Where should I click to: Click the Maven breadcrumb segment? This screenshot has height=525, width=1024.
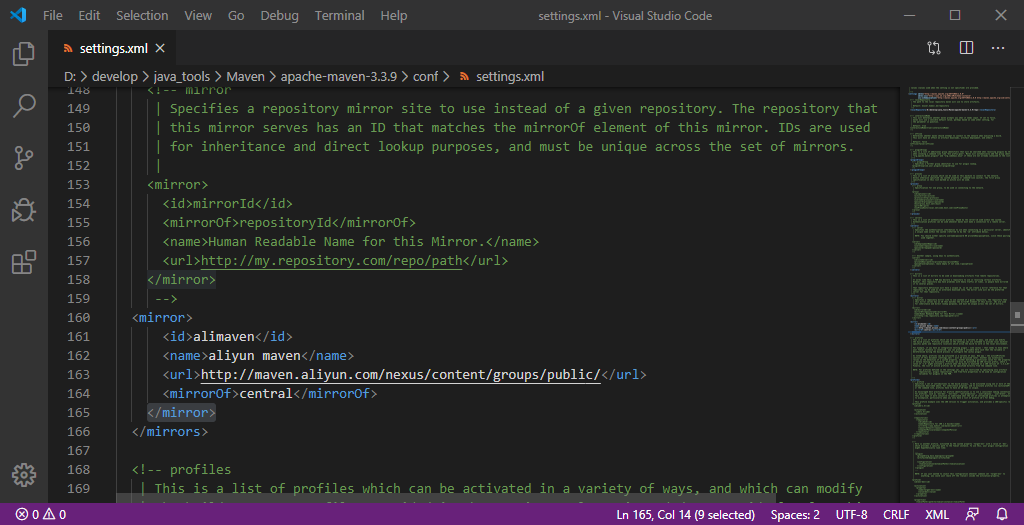[246, 76]
